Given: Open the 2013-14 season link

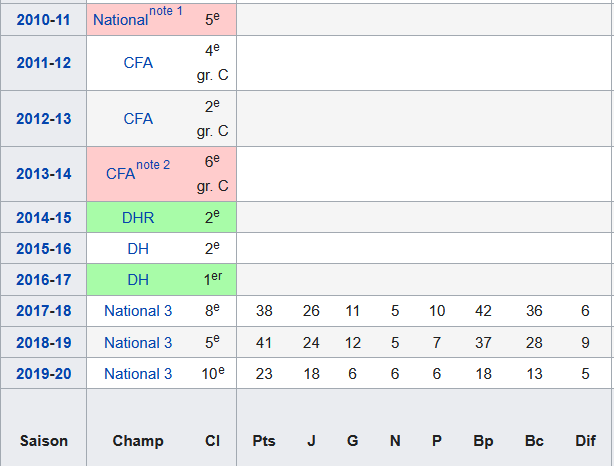Looking at the screenshot, I should click(x=43, y=173).
